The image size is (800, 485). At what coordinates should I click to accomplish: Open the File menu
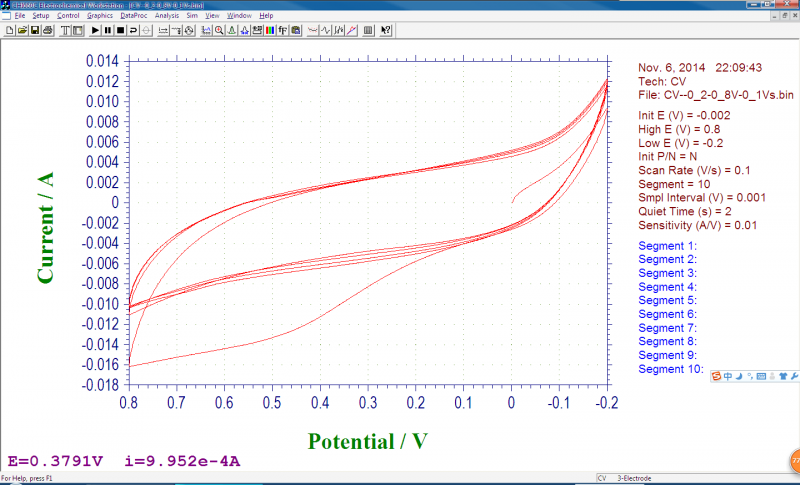(20, 16)
